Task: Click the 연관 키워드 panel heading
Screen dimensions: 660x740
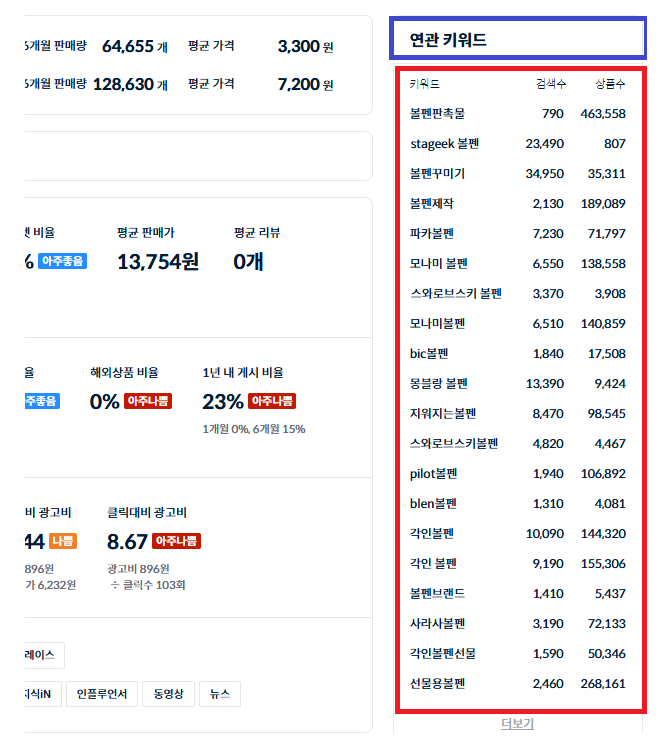Action: coord(448,40)
